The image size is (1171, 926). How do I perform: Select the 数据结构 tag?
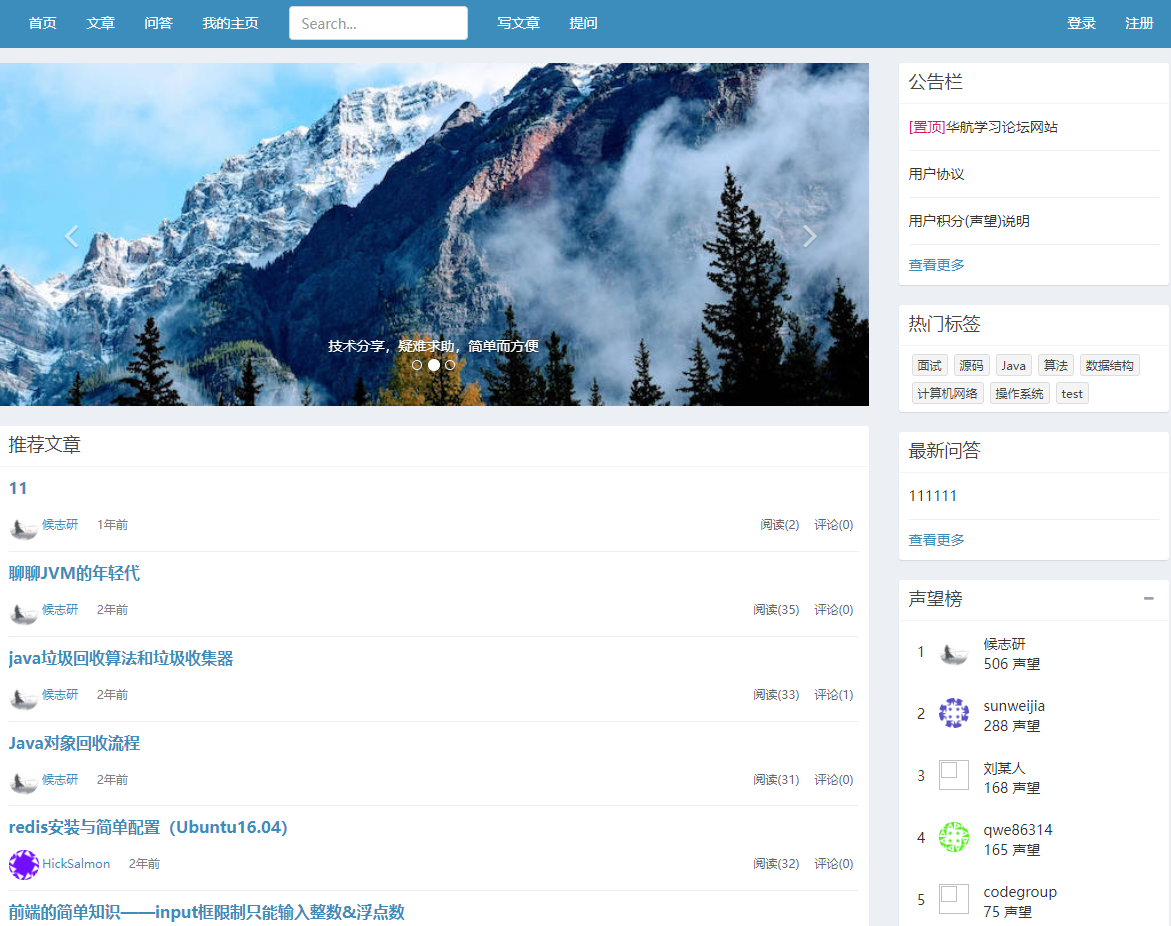click(1109, 365)
